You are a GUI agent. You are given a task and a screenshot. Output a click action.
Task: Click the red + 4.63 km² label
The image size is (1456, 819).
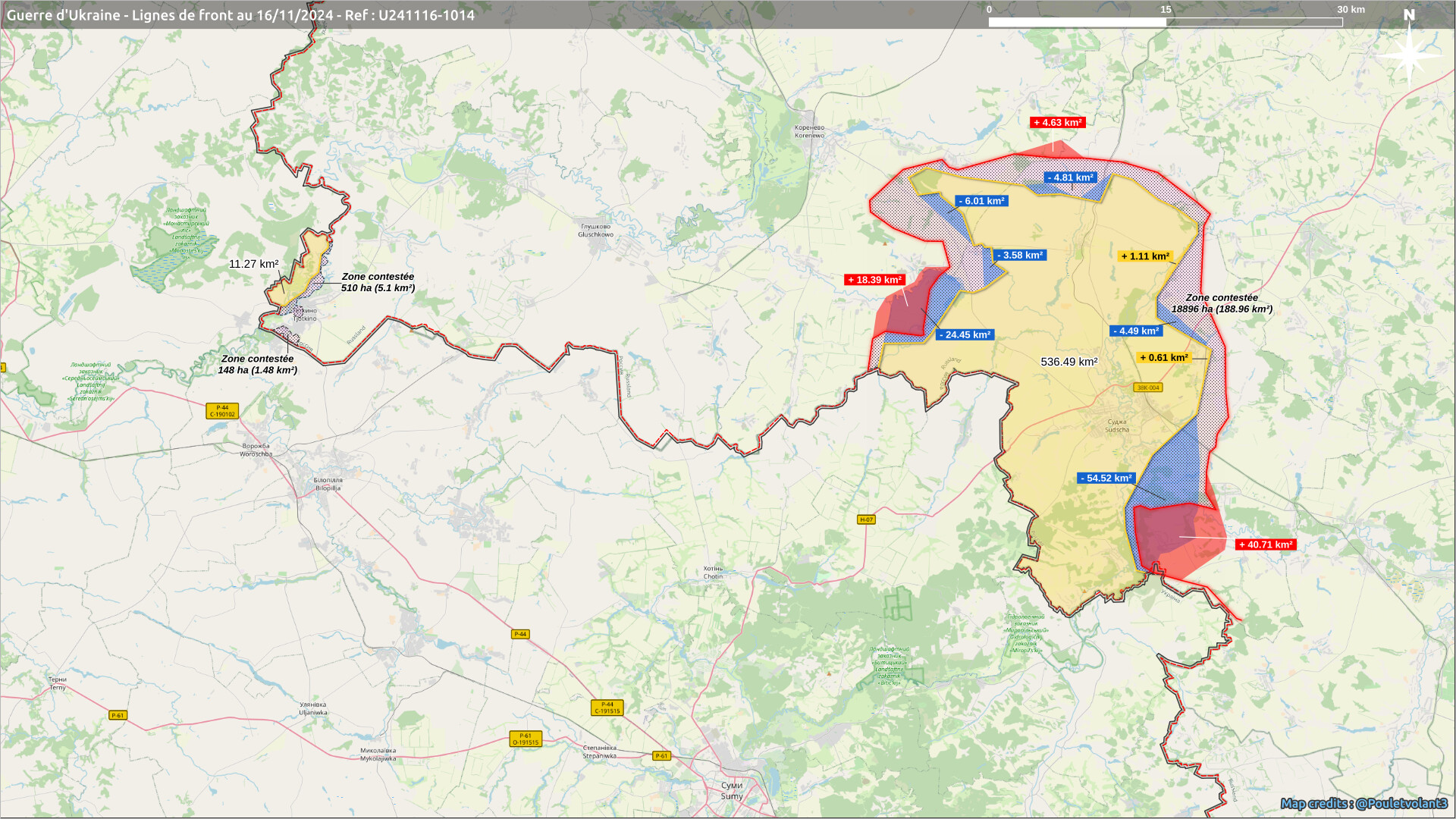click(1057, 122)
